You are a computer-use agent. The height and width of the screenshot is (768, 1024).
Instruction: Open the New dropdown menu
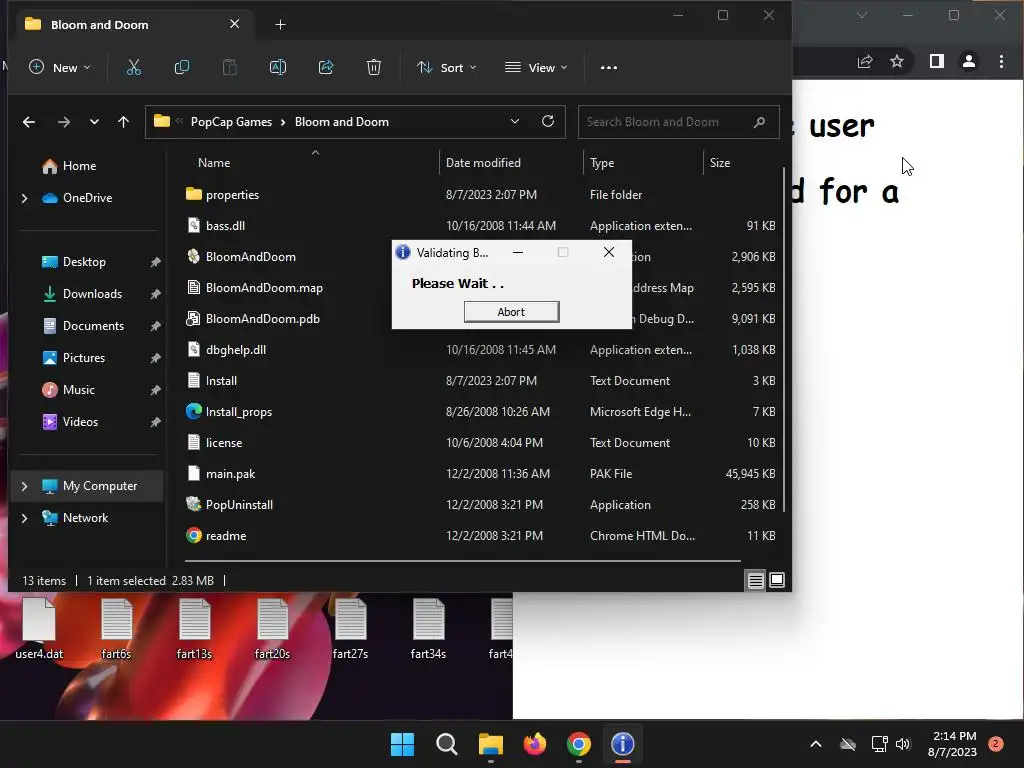coord(60,67)
